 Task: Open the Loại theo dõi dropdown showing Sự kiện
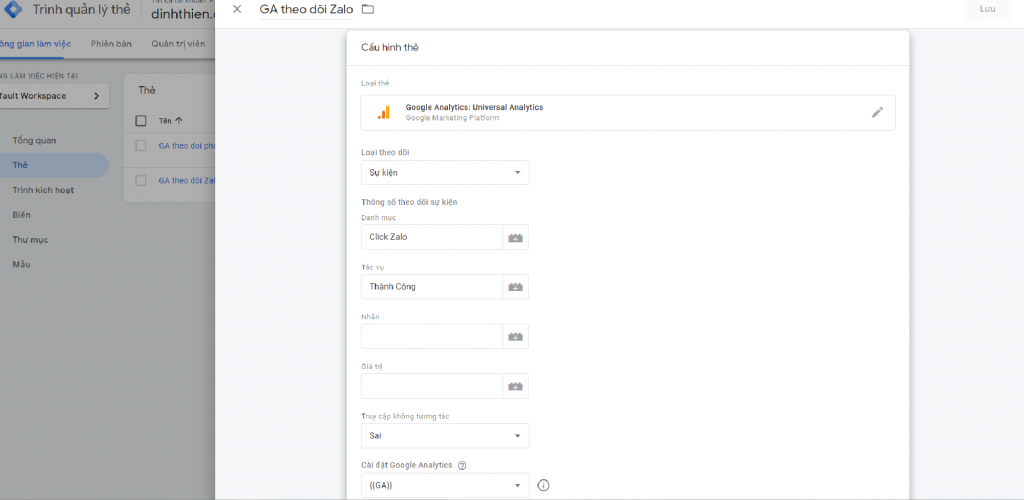tap(445, 173)
